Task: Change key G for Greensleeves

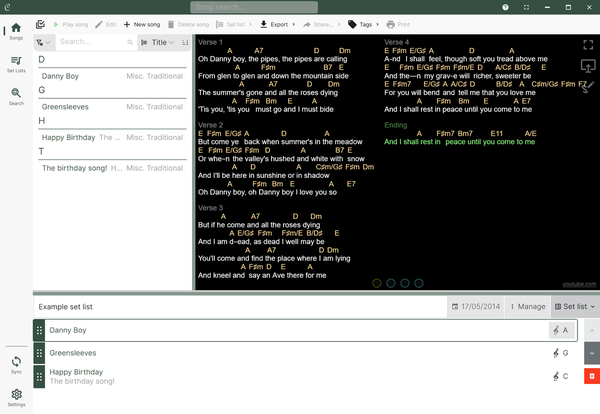Action: (561, 353)
